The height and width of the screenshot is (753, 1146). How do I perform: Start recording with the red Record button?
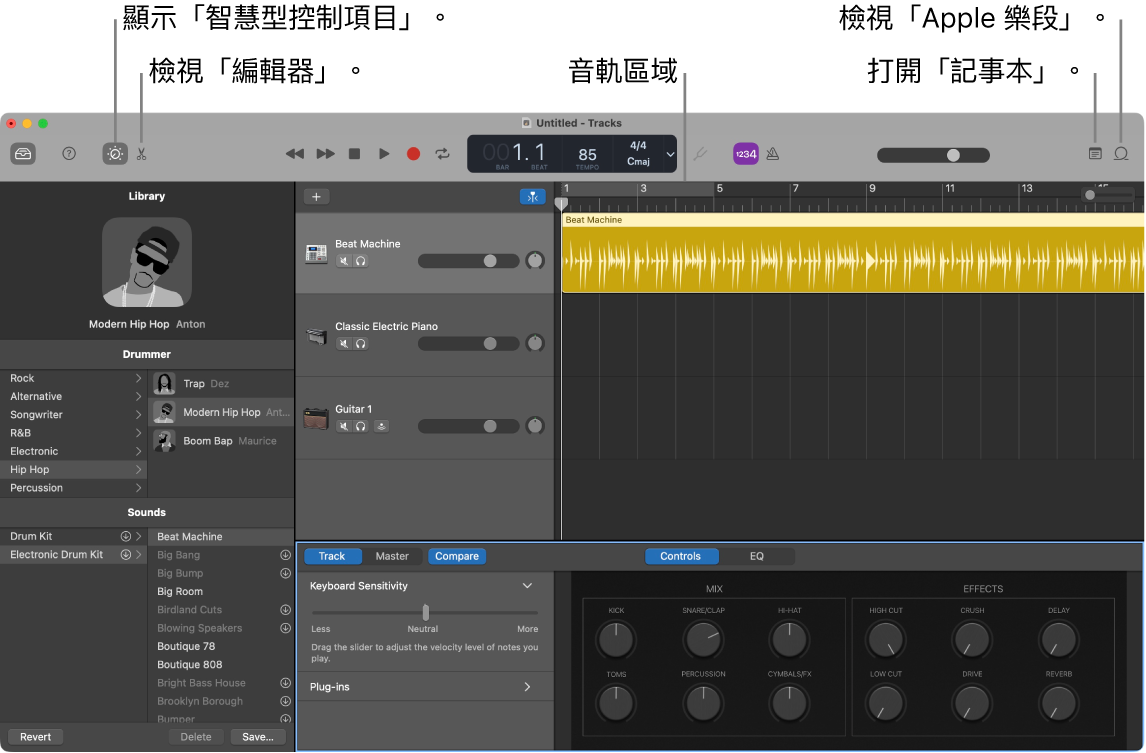click(413, 153)
